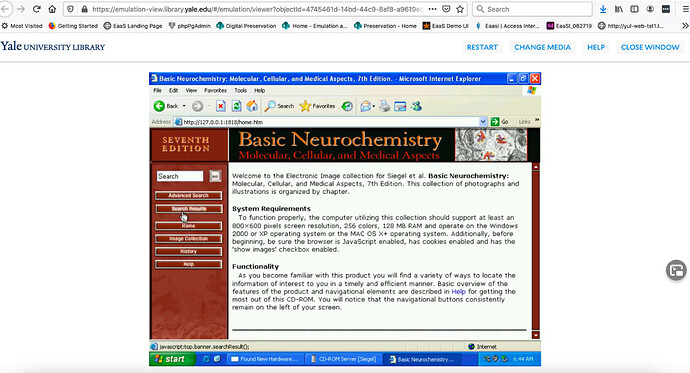Open EaaS Landing Page bookmark
Viewport: 690px width, 373px height.
click(133, 26)
